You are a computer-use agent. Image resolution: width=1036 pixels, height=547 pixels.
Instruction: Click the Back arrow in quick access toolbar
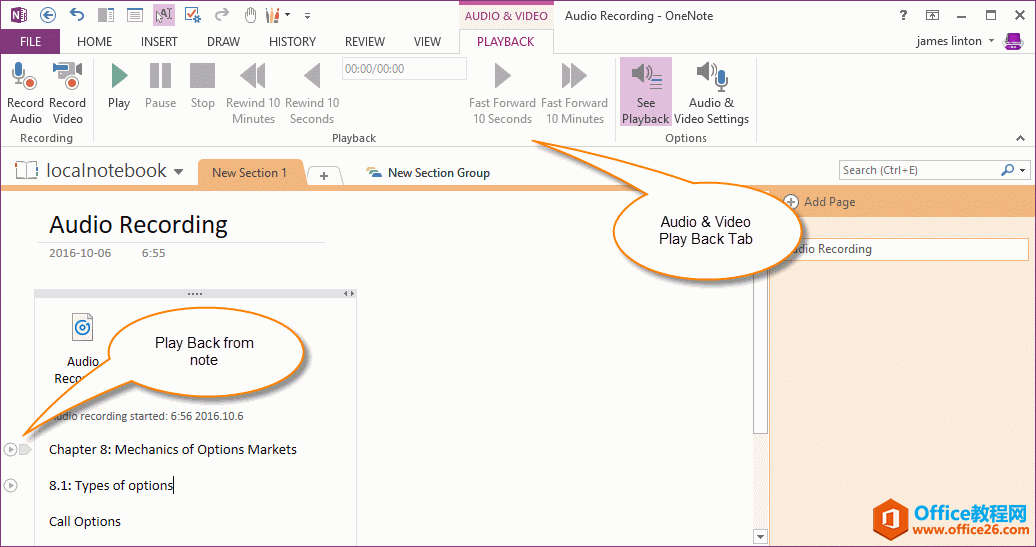pos(48,15)
